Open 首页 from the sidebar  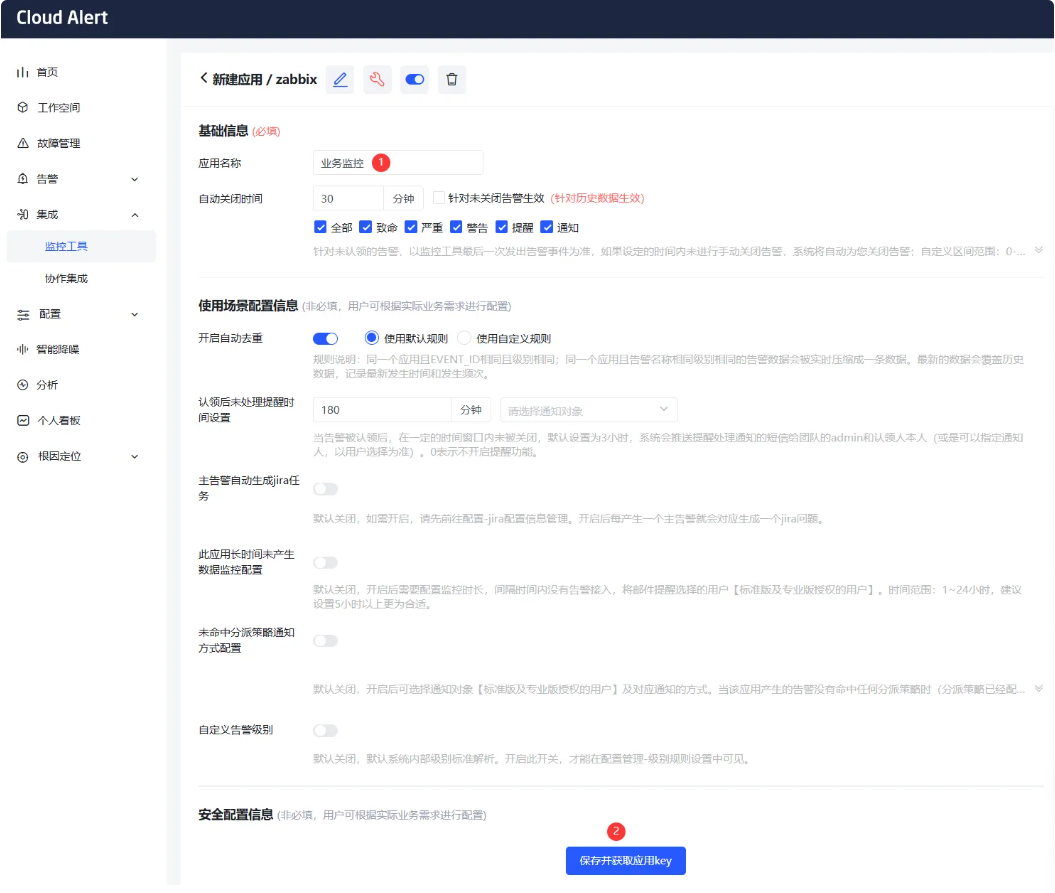(x=47, y=72)
